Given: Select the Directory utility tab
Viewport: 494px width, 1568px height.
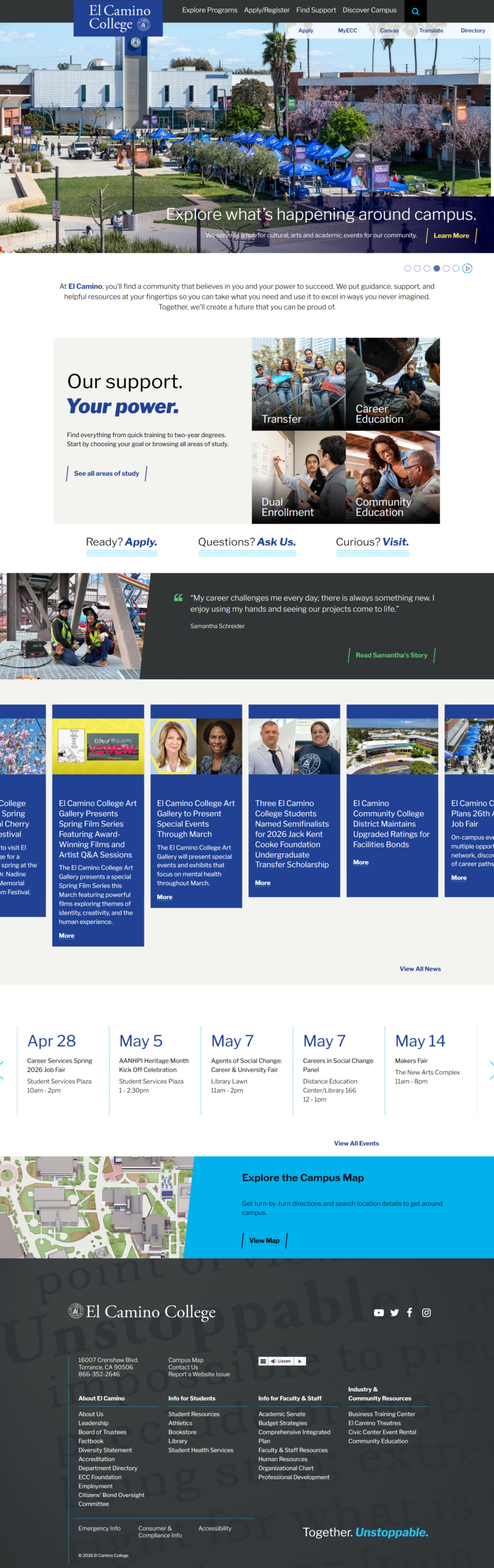Looking at the screenshot, I should (x=473, y=31).
